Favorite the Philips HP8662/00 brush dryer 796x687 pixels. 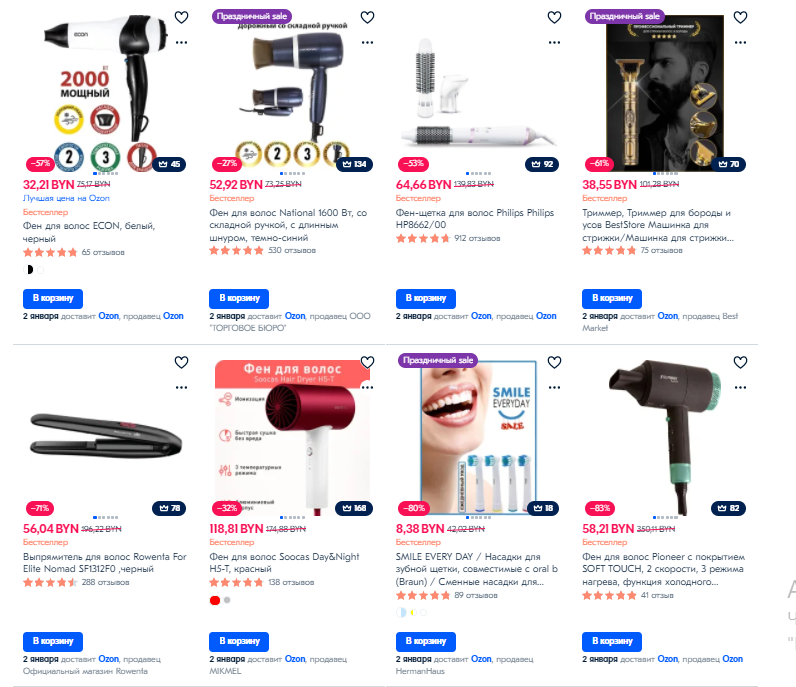pos(554,17)
